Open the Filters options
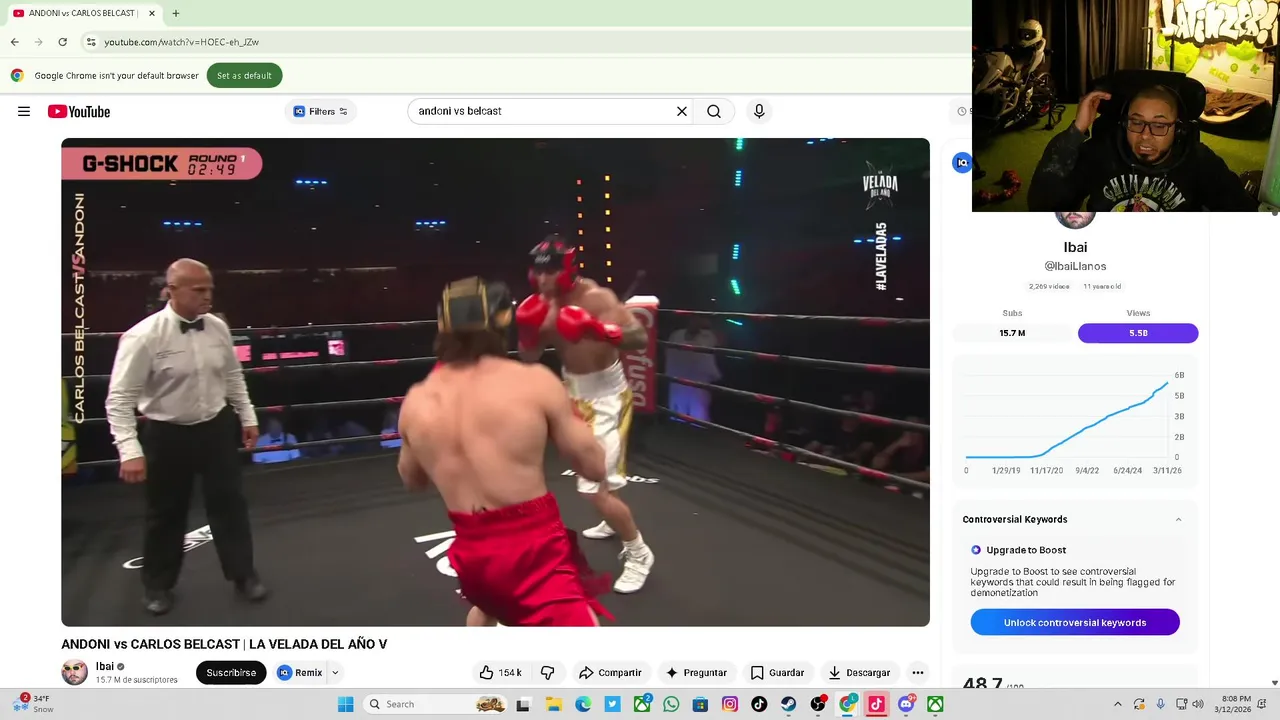Viewport: 1280px width, 720px height. point(321,111)
